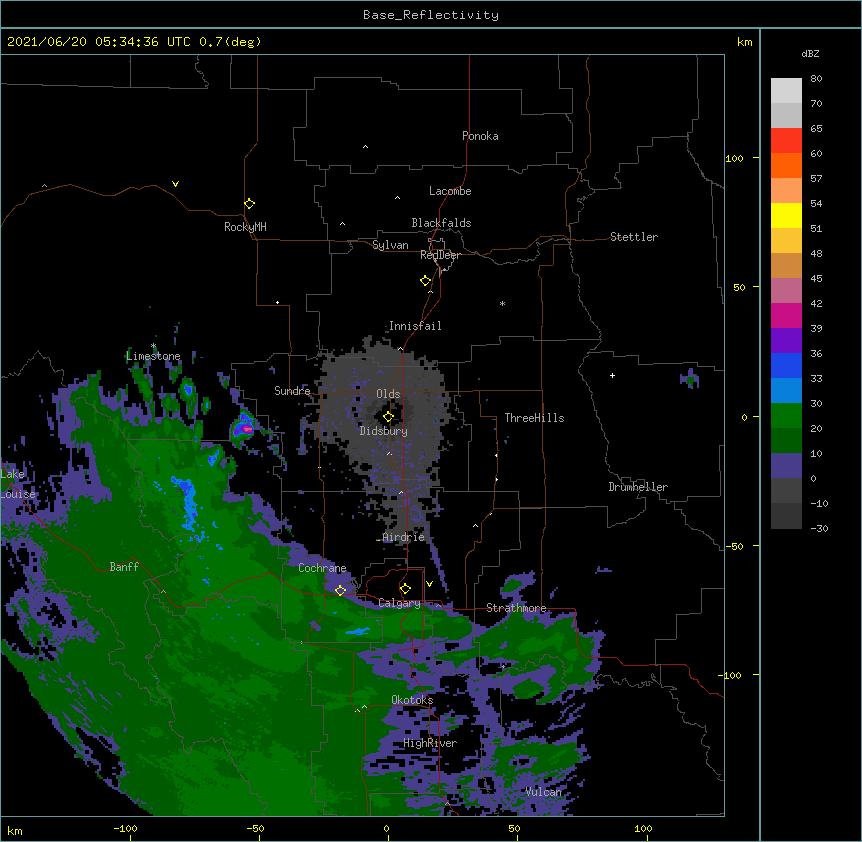Select the ThreeHills label
Viewport: 862px width, 842px height.
pyautogui.click(x=534, y=418)
